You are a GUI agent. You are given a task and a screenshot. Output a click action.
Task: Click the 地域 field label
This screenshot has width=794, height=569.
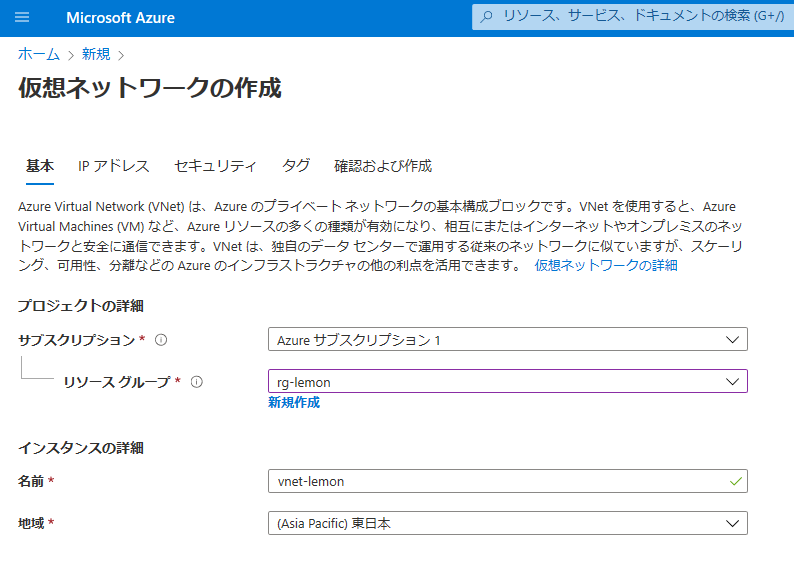pos(31,523)
